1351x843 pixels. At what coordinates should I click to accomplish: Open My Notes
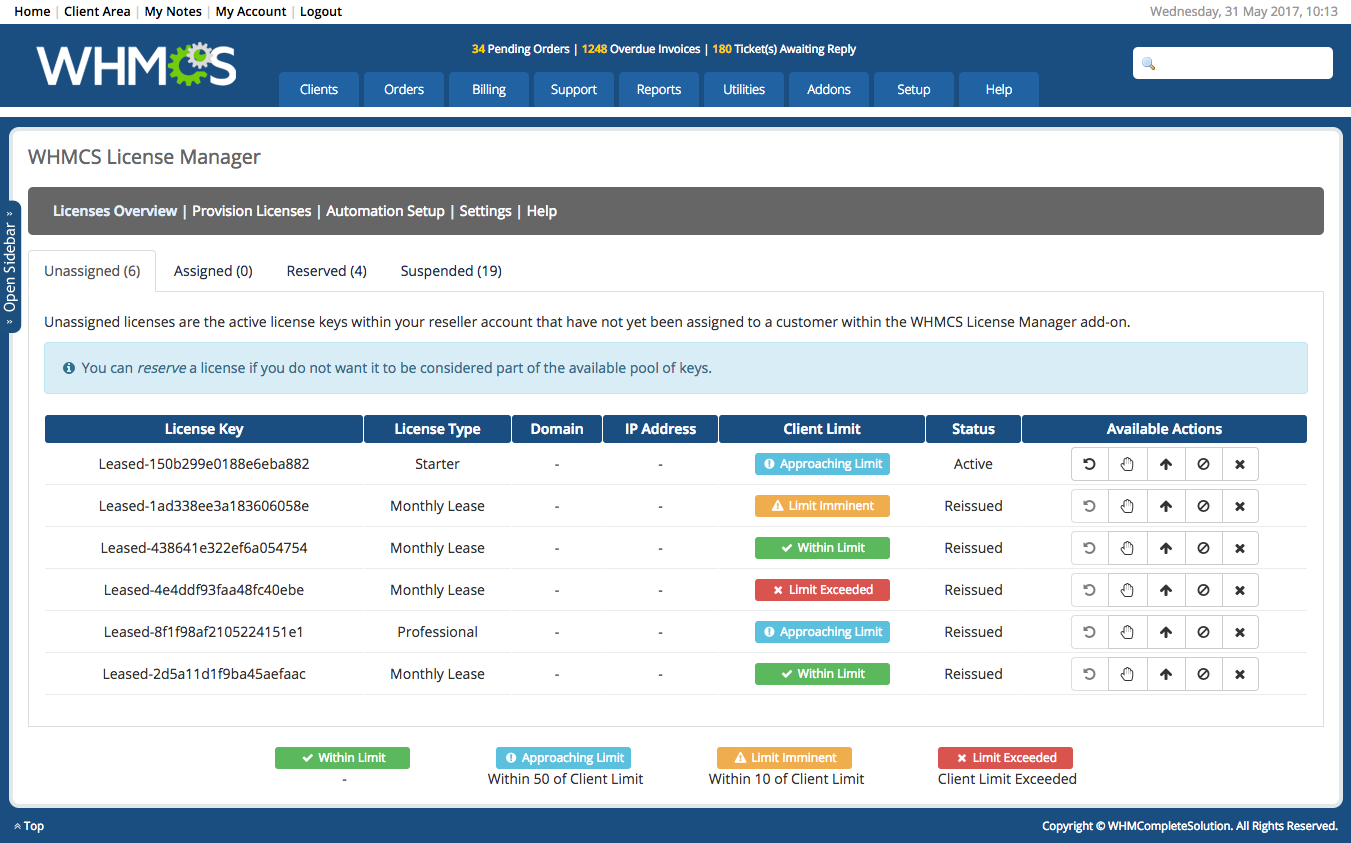click(173, 12)
